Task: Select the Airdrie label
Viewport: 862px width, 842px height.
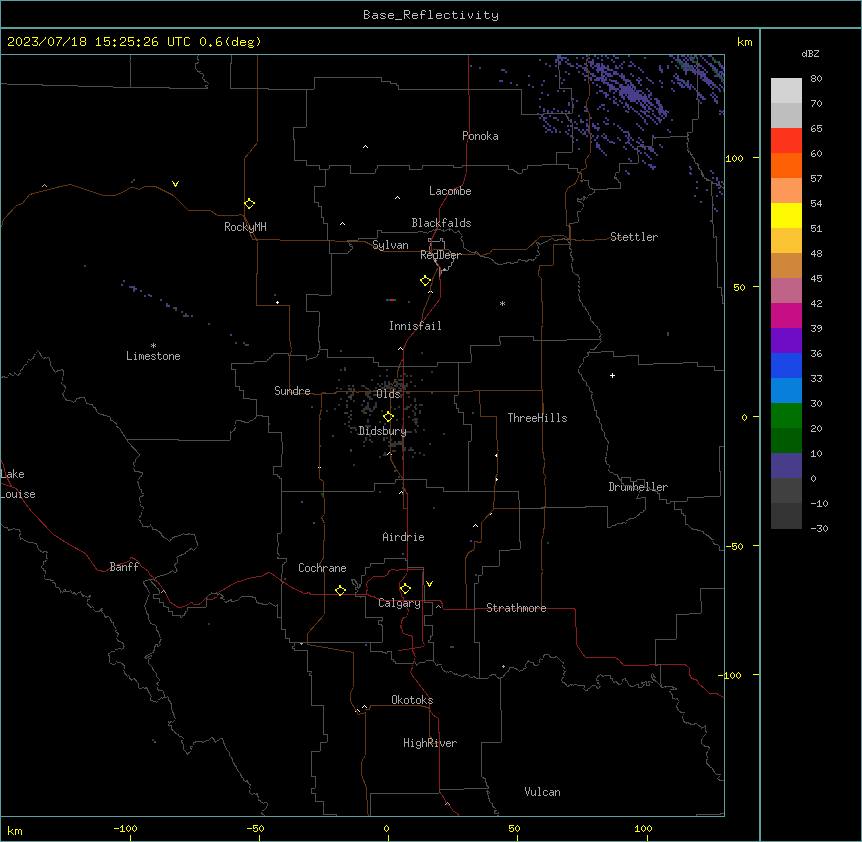Action: coord(403,537)
